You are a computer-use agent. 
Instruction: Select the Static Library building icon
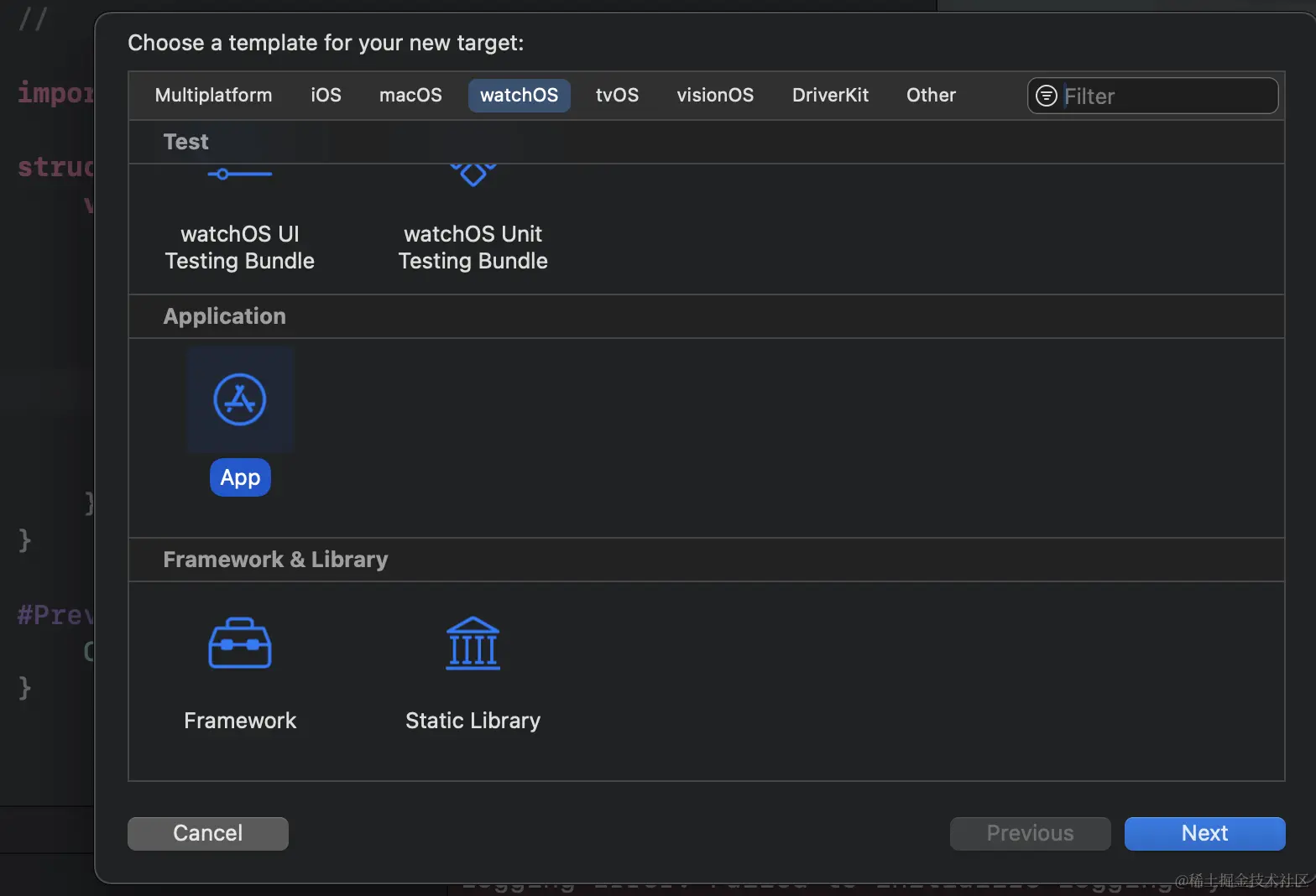473,643
